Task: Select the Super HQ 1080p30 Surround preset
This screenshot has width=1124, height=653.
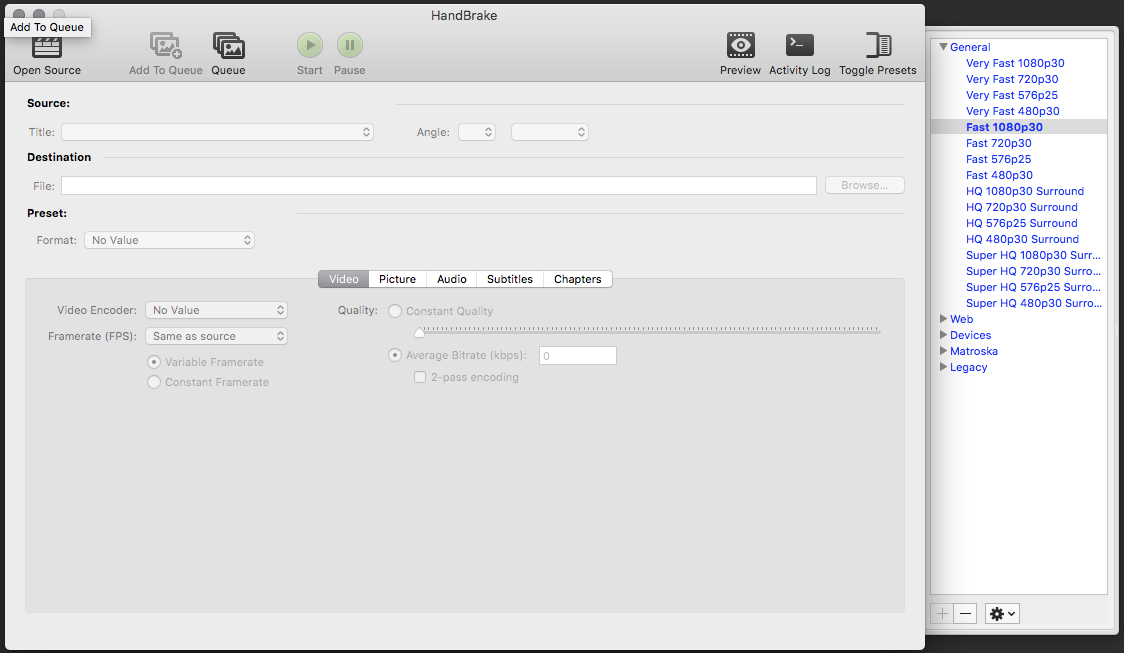Action: coord(1033,255)
